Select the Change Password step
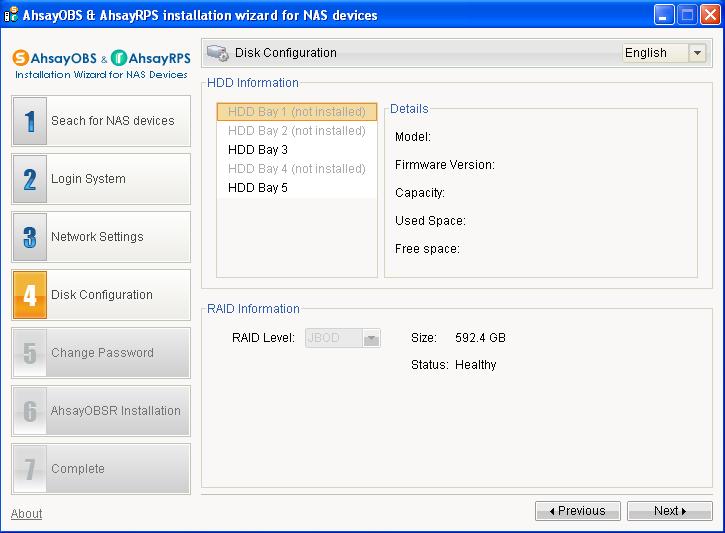This screenshot has width=725, height=533. pyautogui.click(x=101, y=353)
